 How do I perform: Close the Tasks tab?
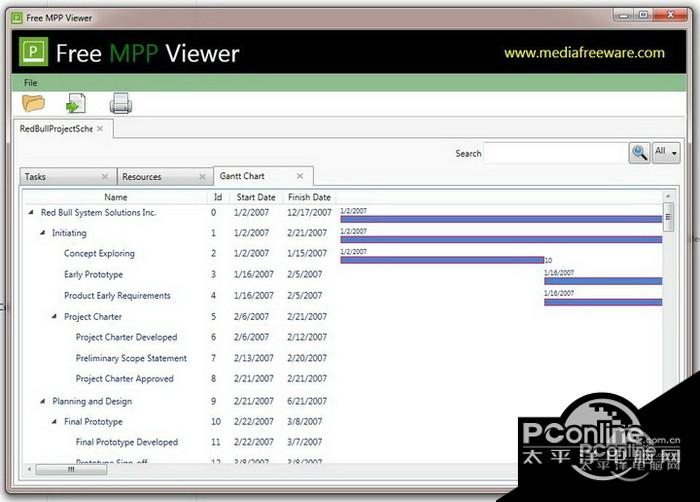click(105, 176)
